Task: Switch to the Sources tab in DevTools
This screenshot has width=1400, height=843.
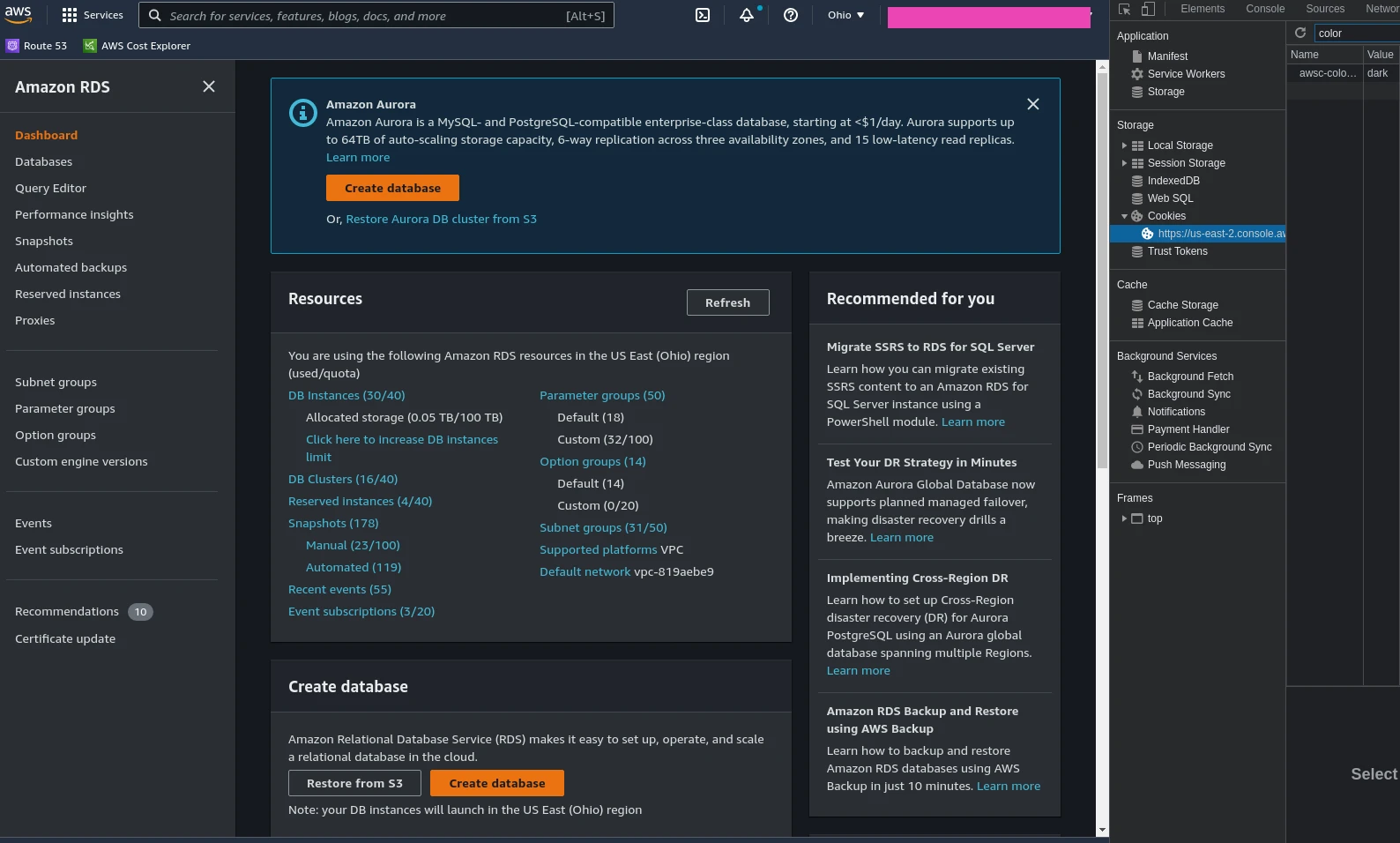Action: (x=1325, y=9)
